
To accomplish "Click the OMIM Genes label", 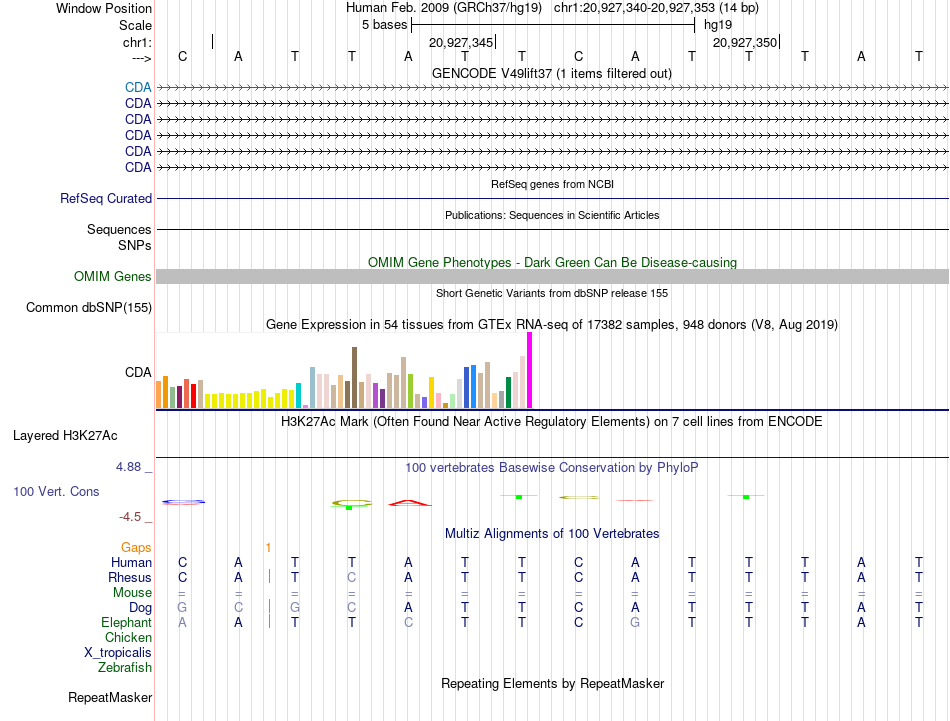I will coord(113,276).
